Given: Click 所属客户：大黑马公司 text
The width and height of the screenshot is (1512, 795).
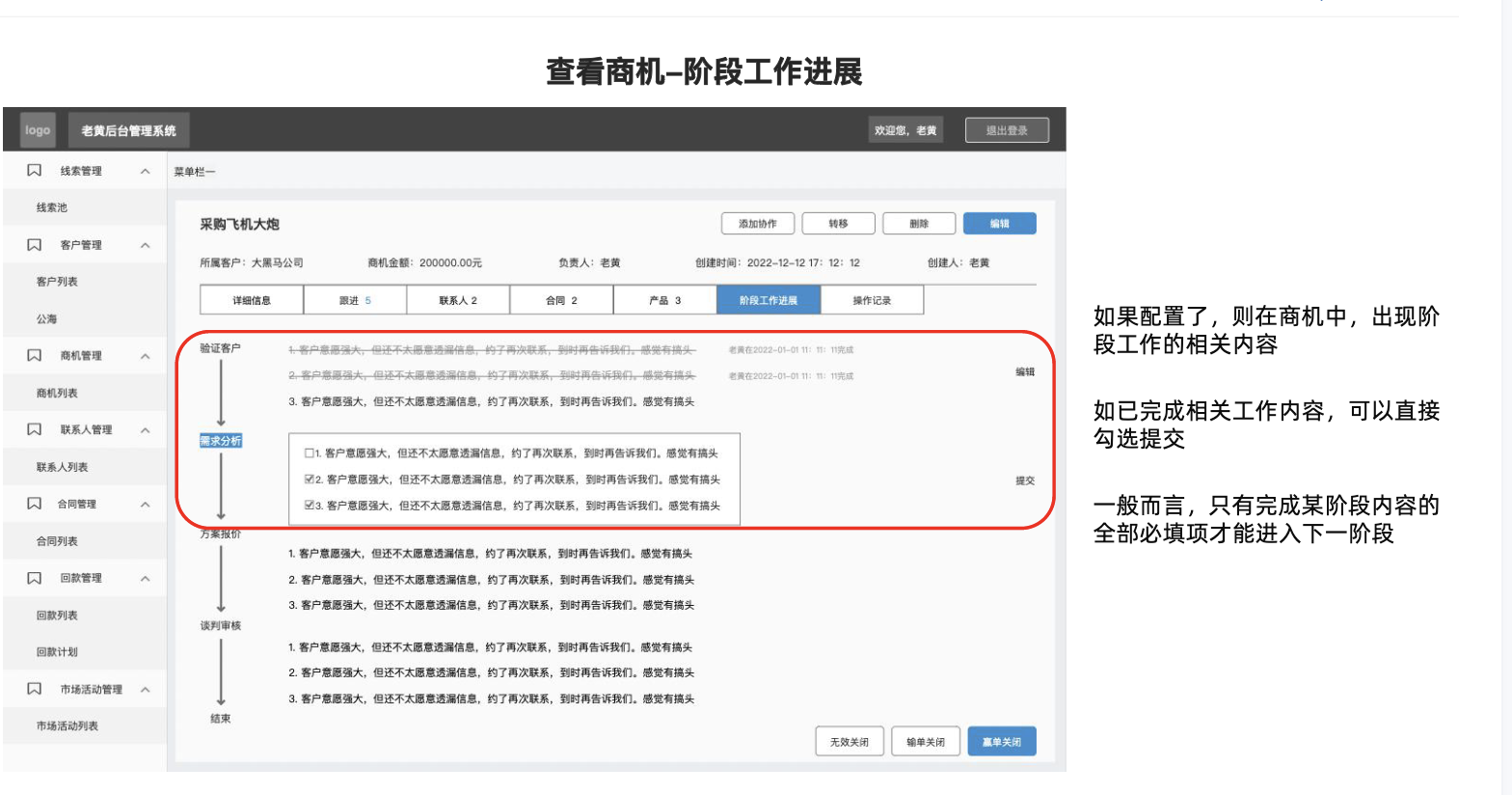Looking at the screenshot, I should [x=252, y=262].
